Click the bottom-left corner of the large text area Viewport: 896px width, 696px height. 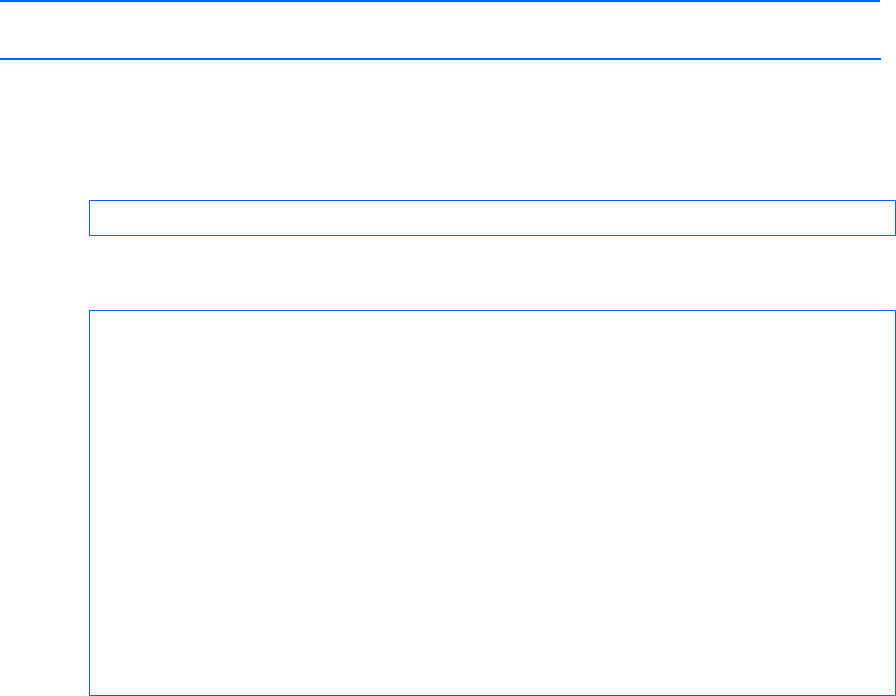(94, 690)
